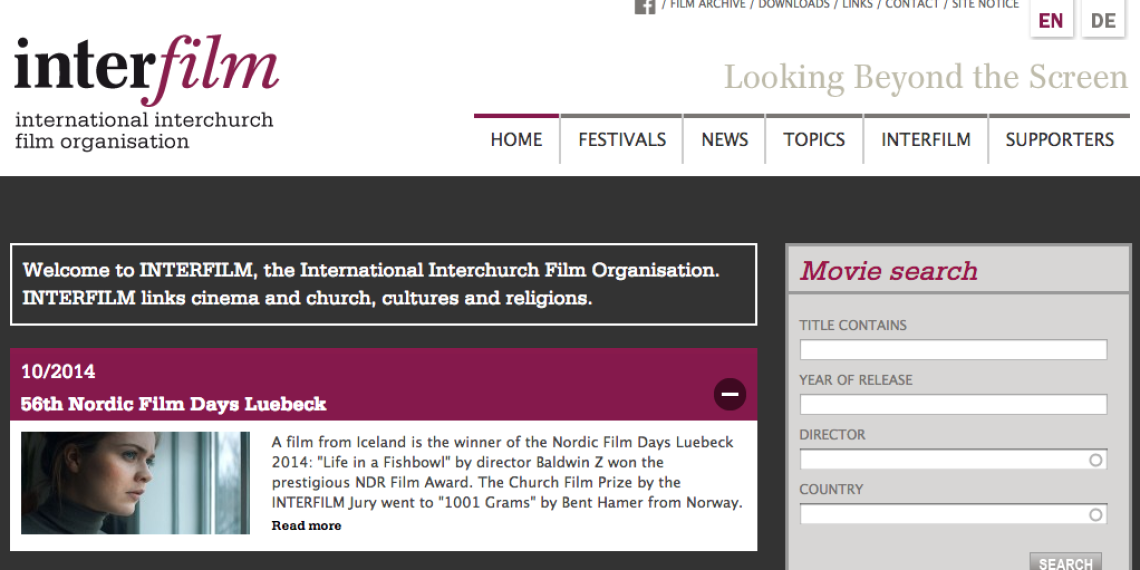Switch language to EN
This screenshot has height=570, width=1140.
point(1051,18)
